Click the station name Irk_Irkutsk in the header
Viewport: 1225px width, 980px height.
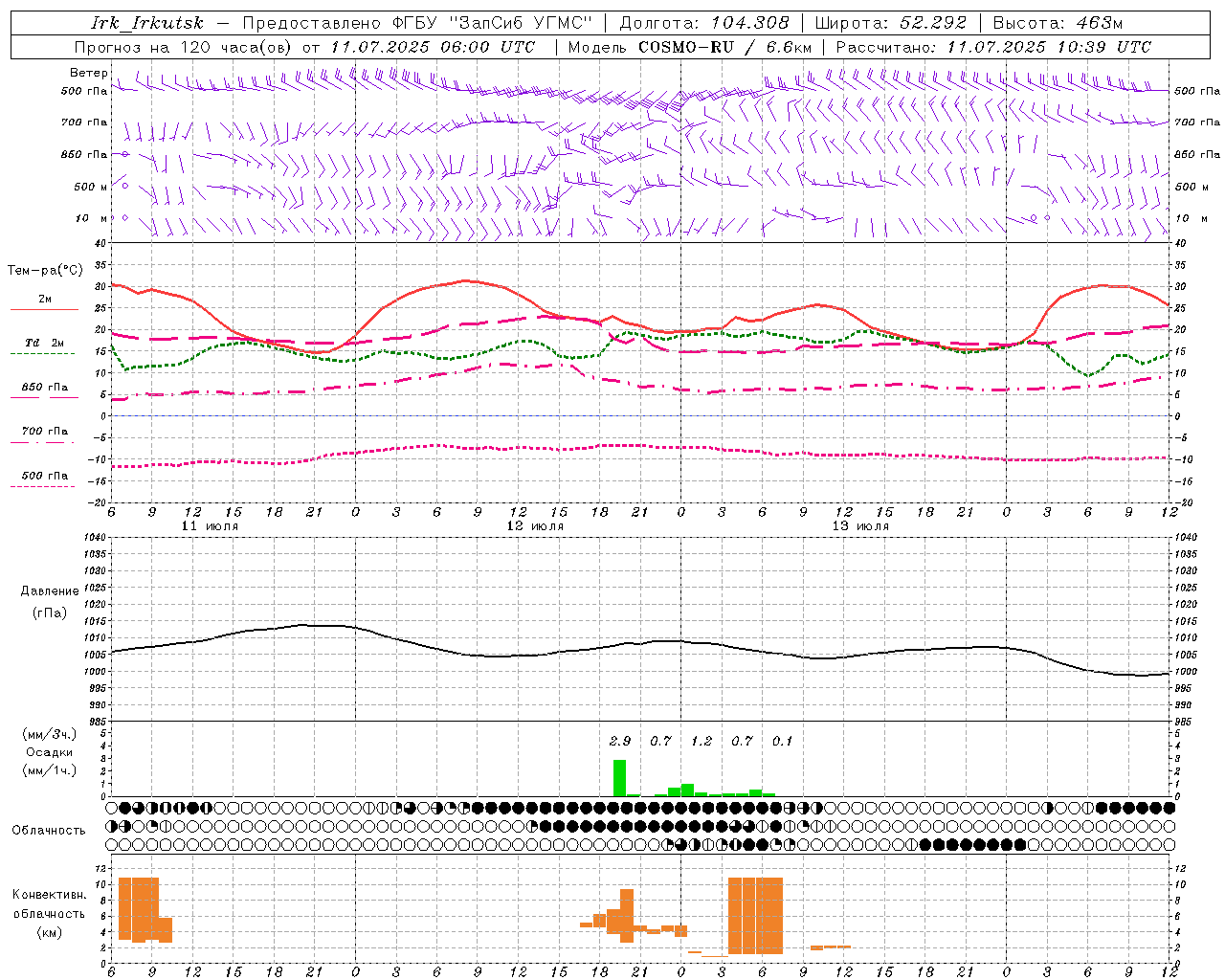click(147, 23)
